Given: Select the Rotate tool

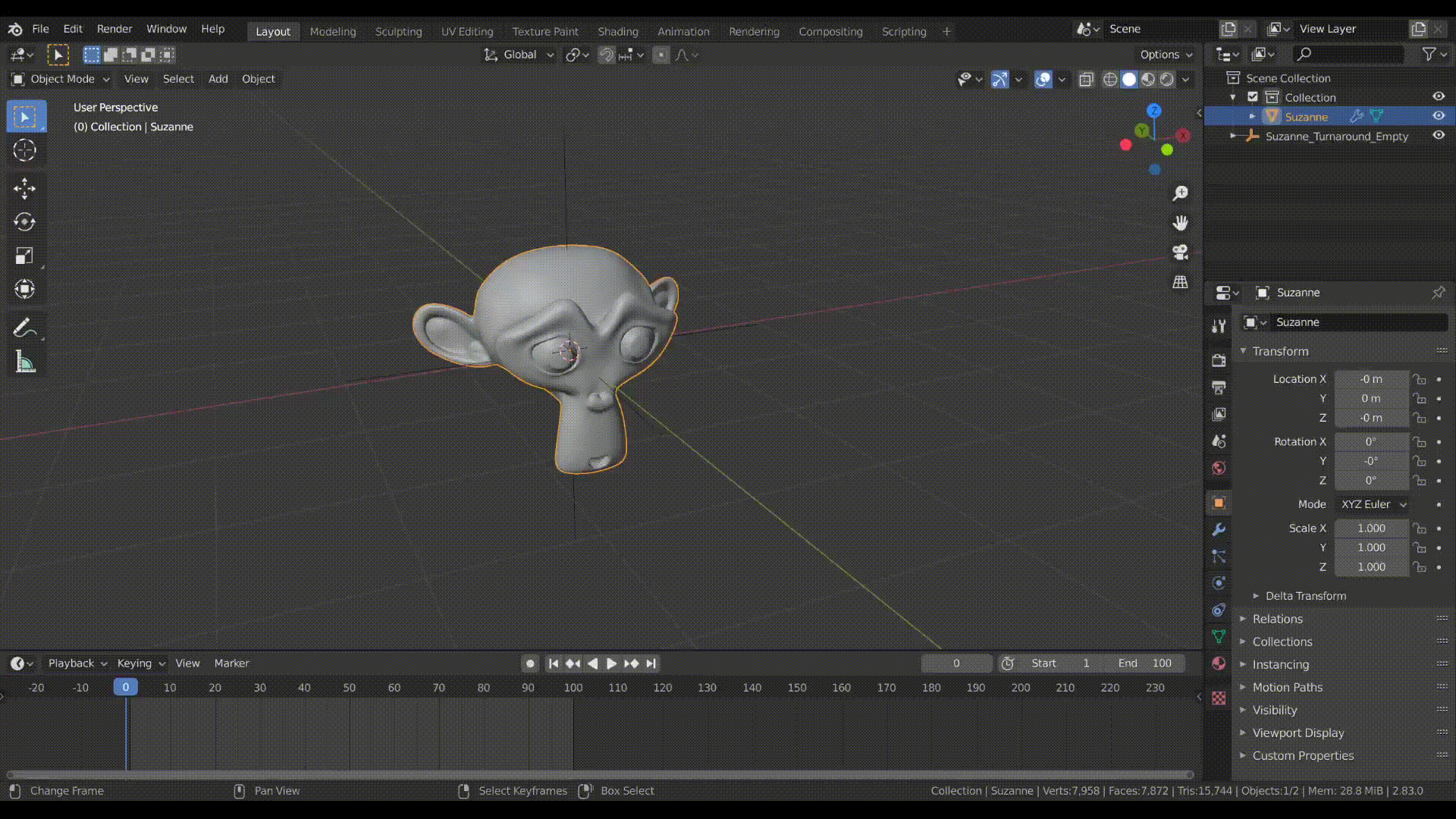Looking at the screenshot, I should (x=25, y=222).
